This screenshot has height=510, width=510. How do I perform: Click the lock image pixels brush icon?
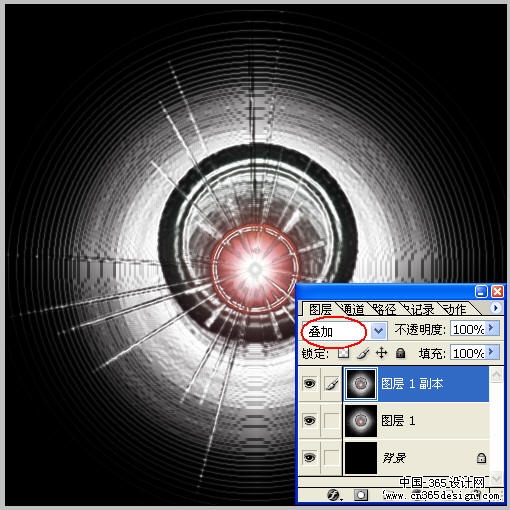[363, 353]
